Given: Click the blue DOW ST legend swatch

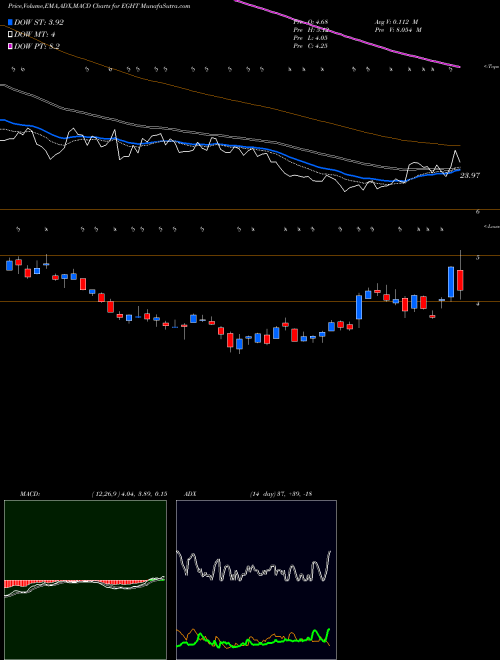Looking at the screenshot, I should coord(11,23).
